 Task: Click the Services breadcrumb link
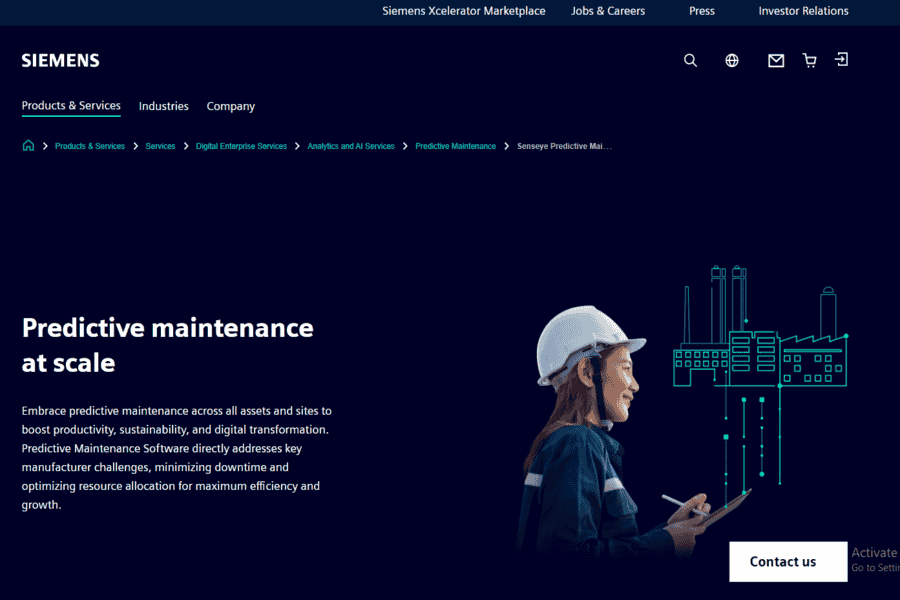click(160, 146)
